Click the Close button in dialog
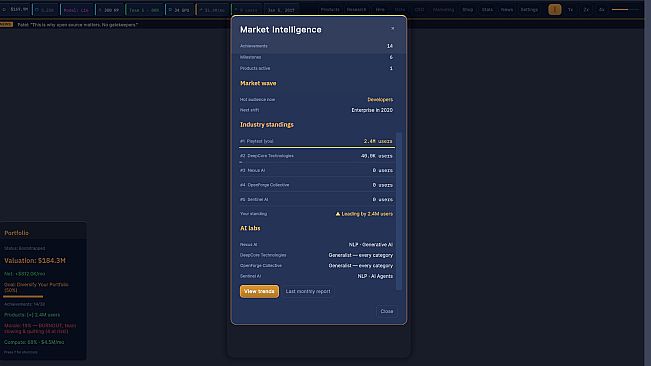The image size is (651, 366). [387, 311]
